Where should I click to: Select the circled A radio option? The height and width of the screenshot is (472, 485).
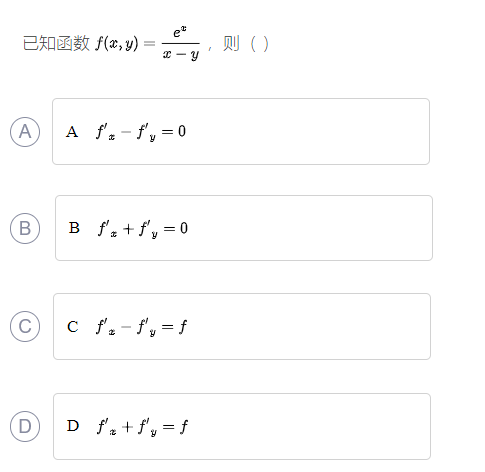point(25,132)
